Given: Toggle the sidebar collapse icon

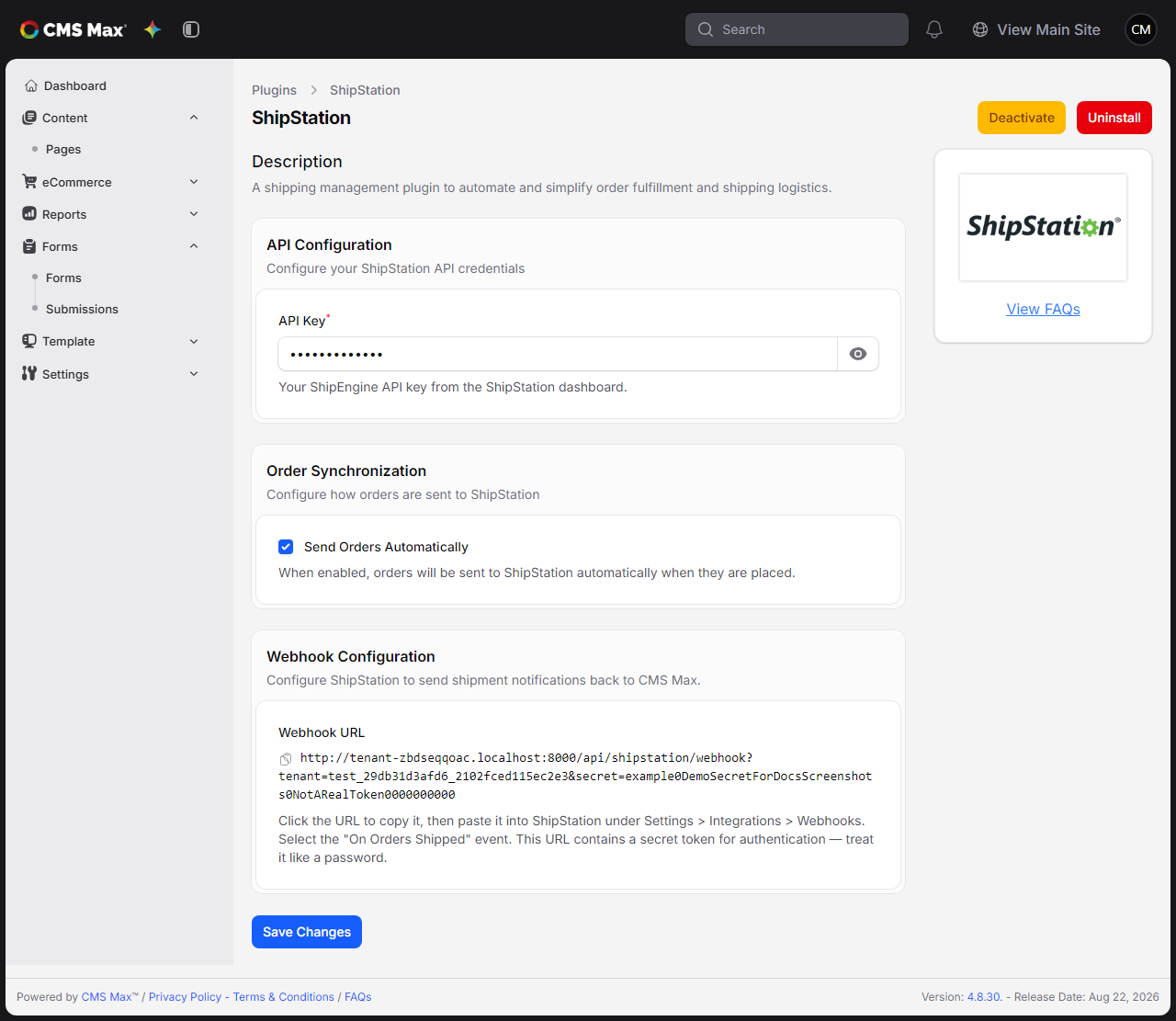Looking at the screenshot, I should tap(191, 29).
